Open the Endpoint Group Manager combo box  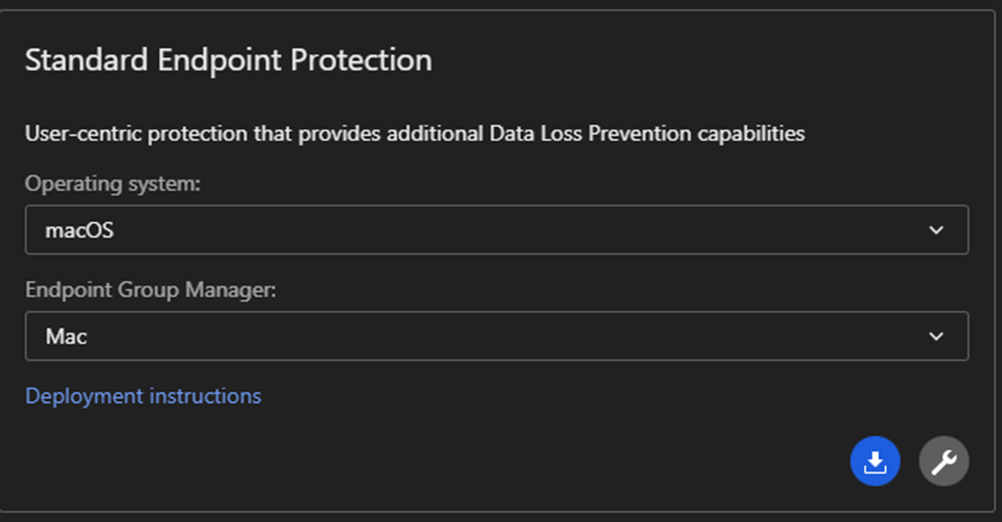pyautogui.click(x=496, y=336)
